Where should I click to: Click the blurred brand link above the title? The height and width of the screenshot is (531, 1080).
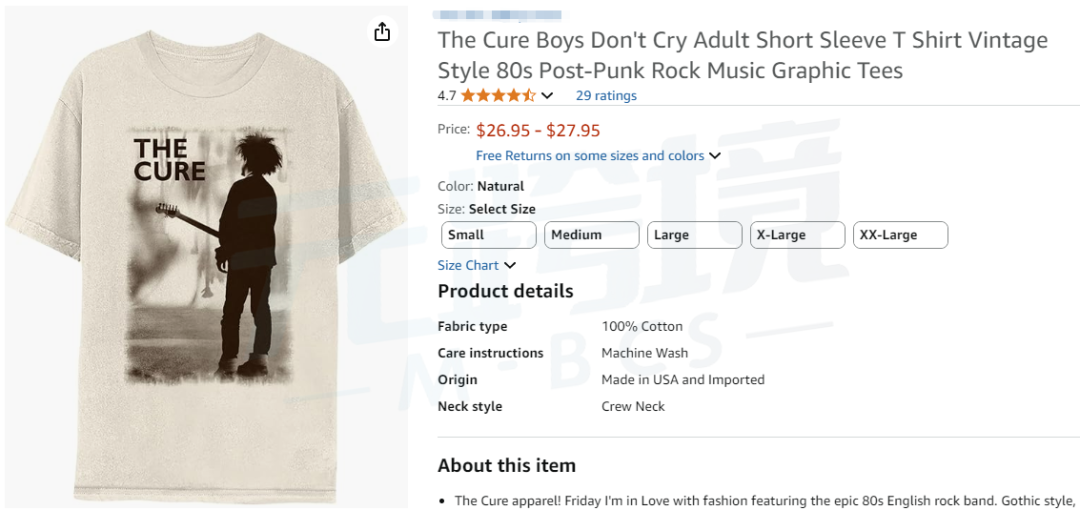click(x=497, y=15)
